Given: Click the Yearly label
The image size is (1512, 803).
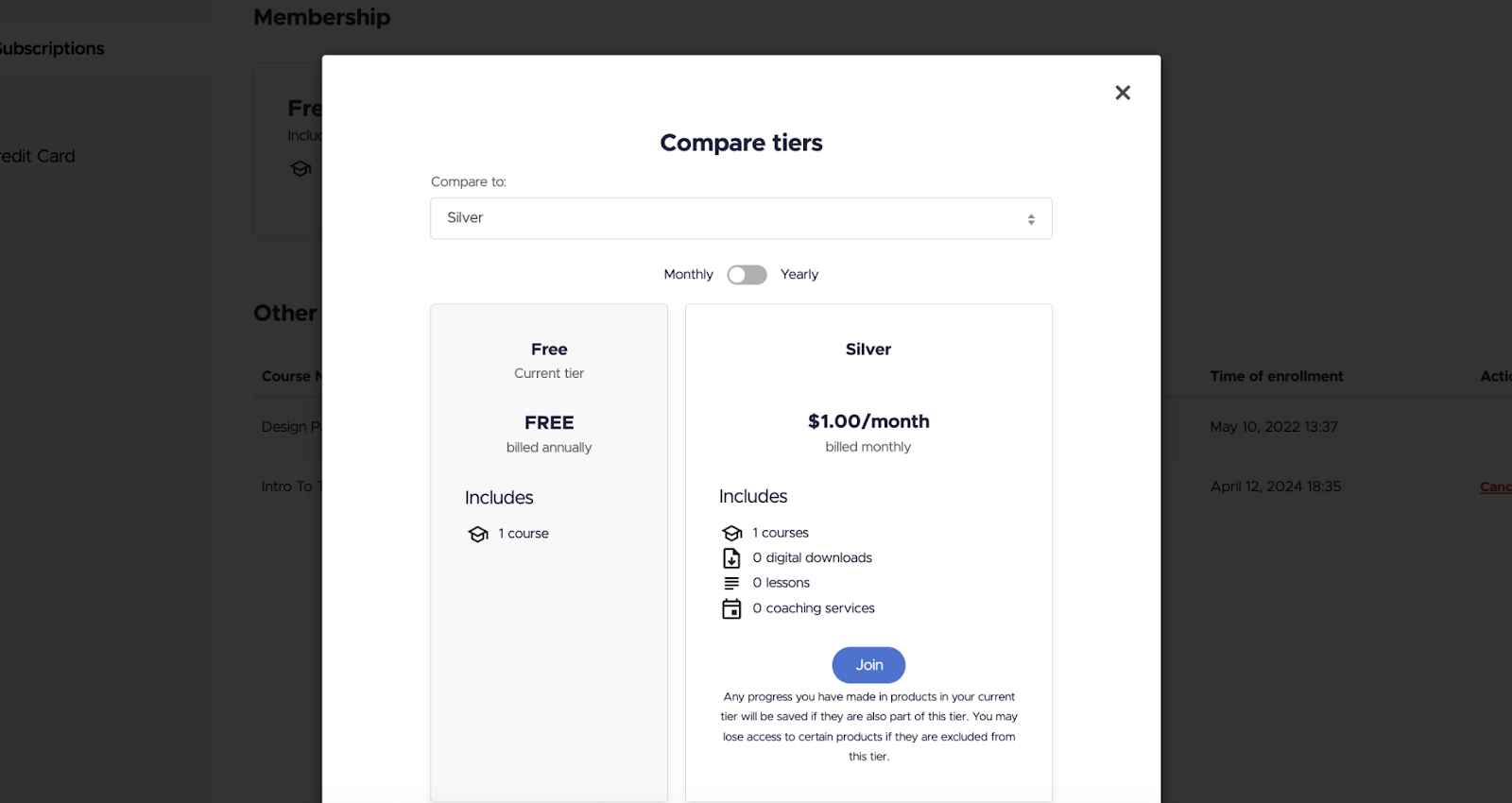Looking at the screenshot, I should pyautogui.click(x=799, y=275).
